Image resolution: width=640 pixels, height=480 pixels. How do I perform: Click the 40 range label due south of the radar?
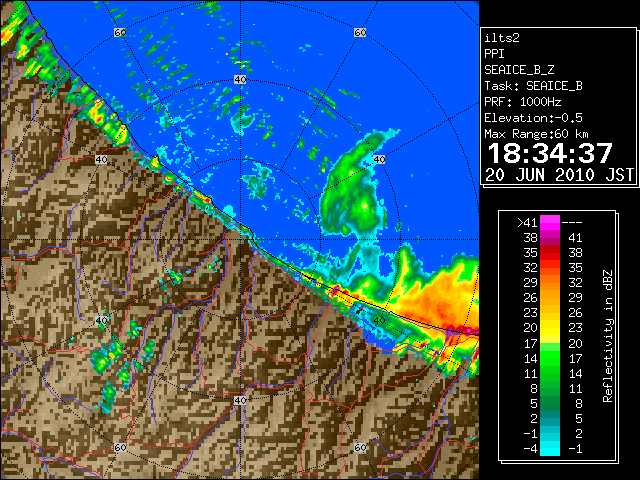(240, 400)
